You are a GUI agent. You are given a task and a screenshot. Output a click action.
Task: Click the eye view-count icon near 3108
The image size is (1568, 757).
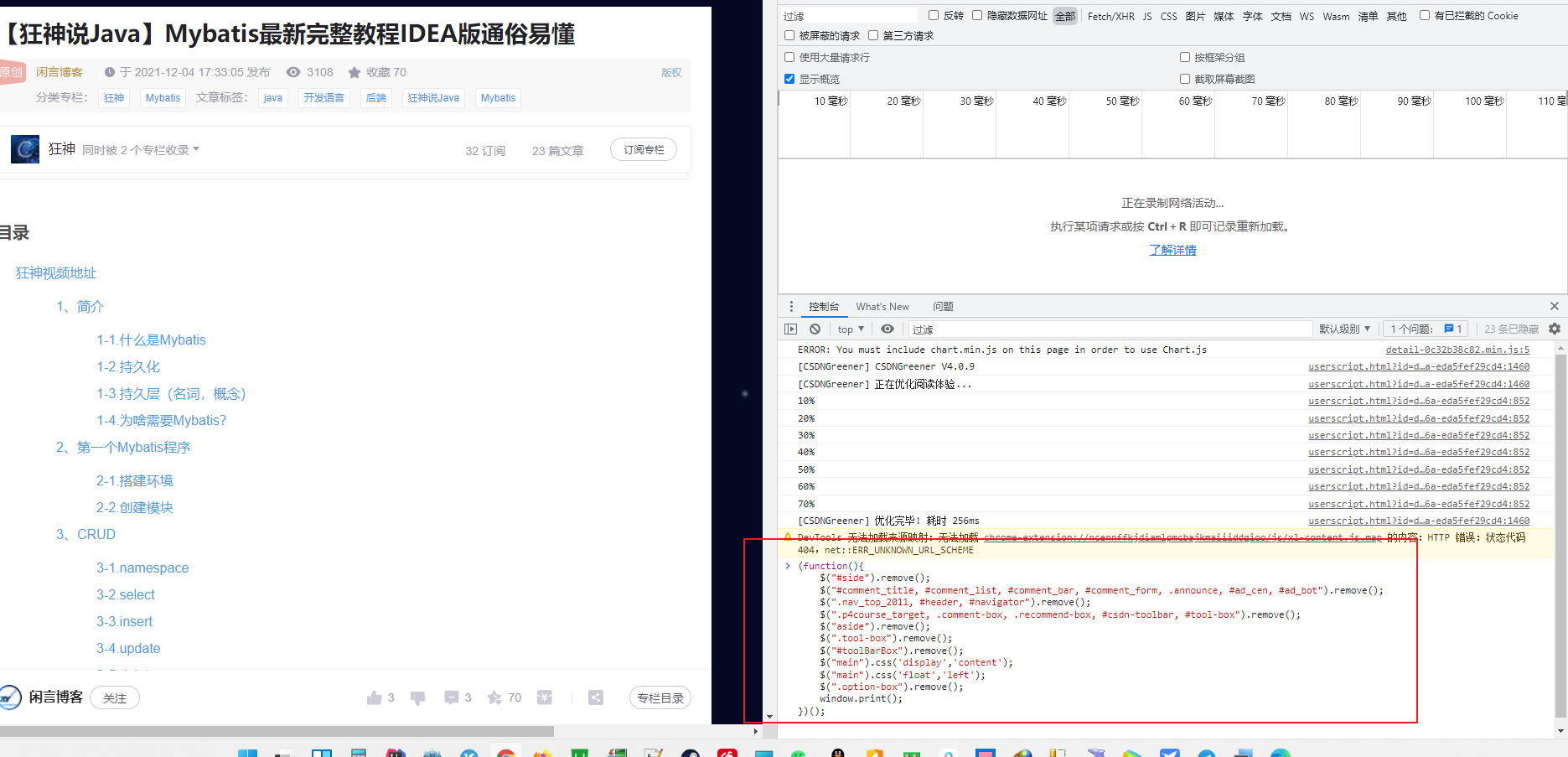293,72
